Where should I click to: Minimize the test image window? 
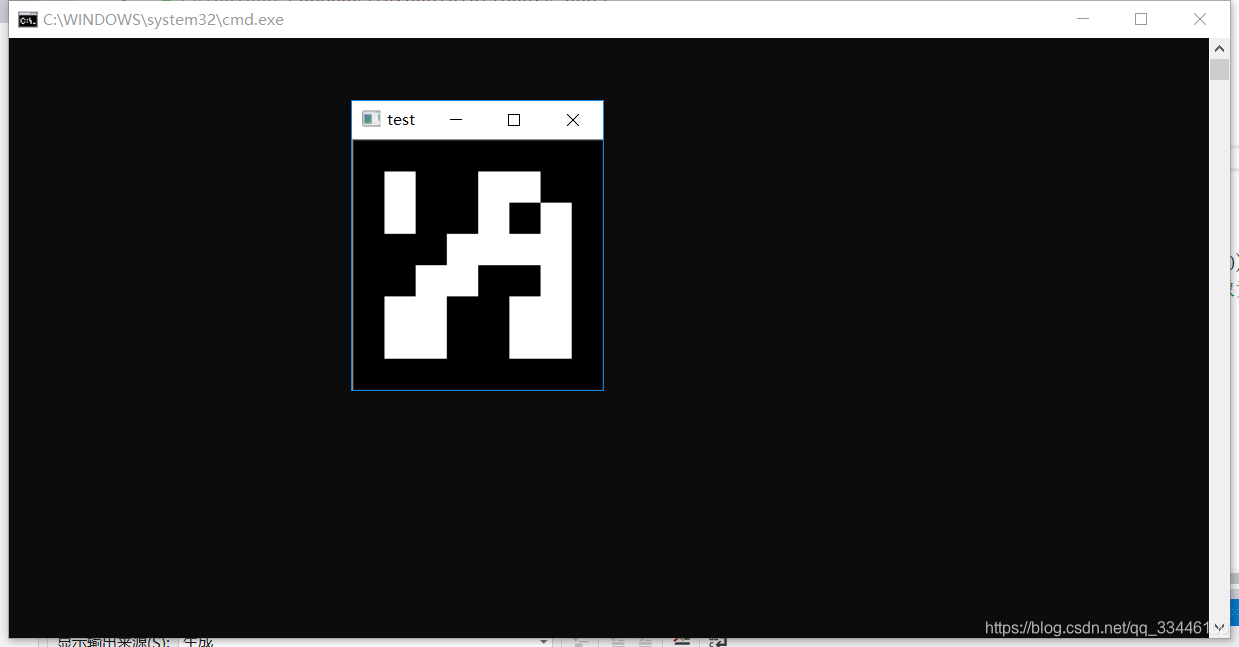pyautogui.click(x=456, y=120)
